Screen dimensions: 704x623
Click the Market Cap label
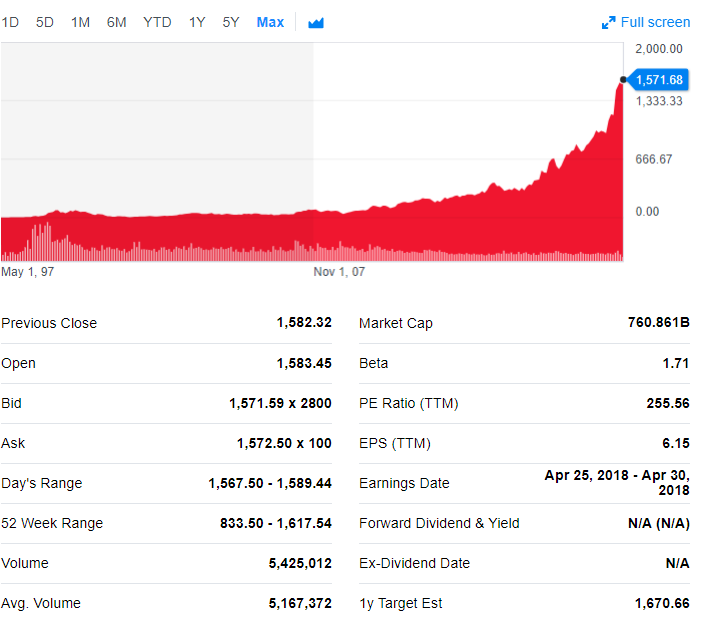coord(396,323)
